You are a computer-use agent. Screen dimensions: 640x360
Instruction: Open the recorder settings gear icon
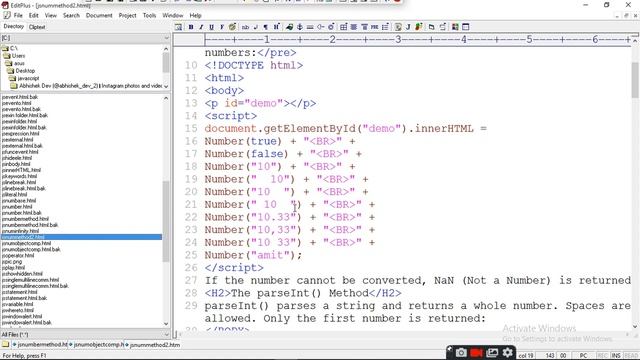pyautogui.click(x=507, y=352)
